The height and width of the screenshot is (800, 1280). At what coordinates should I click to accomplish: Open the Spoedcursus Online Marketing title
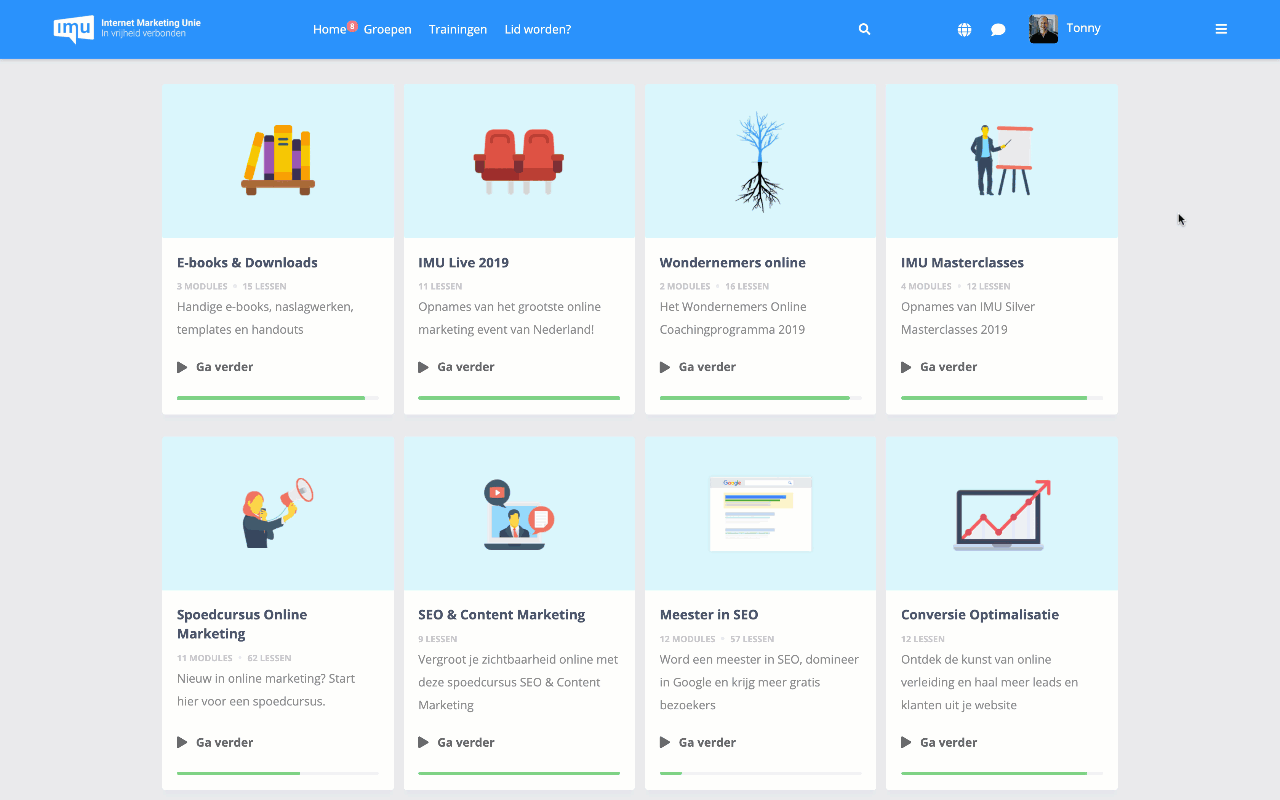(242, 624)
